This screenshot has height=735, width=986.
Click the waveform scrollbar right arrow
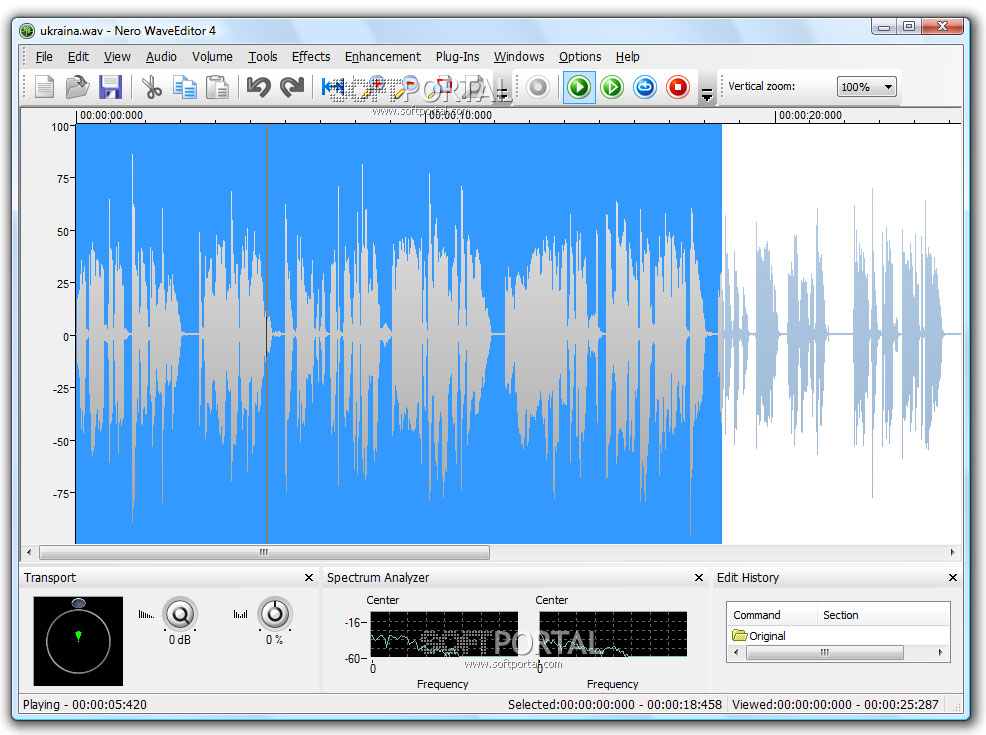click(x=952, y=553)
